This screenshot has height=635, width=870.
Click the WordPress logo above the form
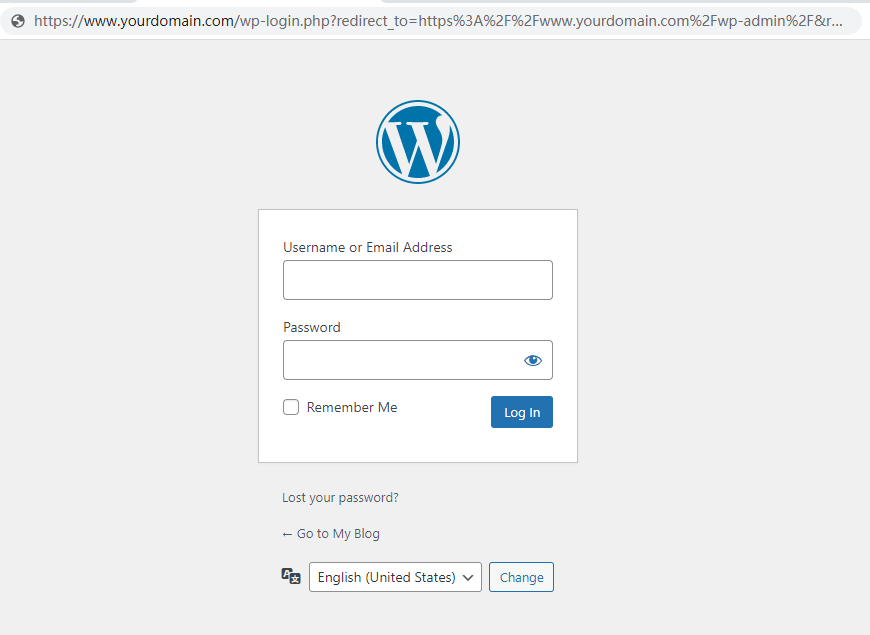pyautogui.click(x=418, y=141)
